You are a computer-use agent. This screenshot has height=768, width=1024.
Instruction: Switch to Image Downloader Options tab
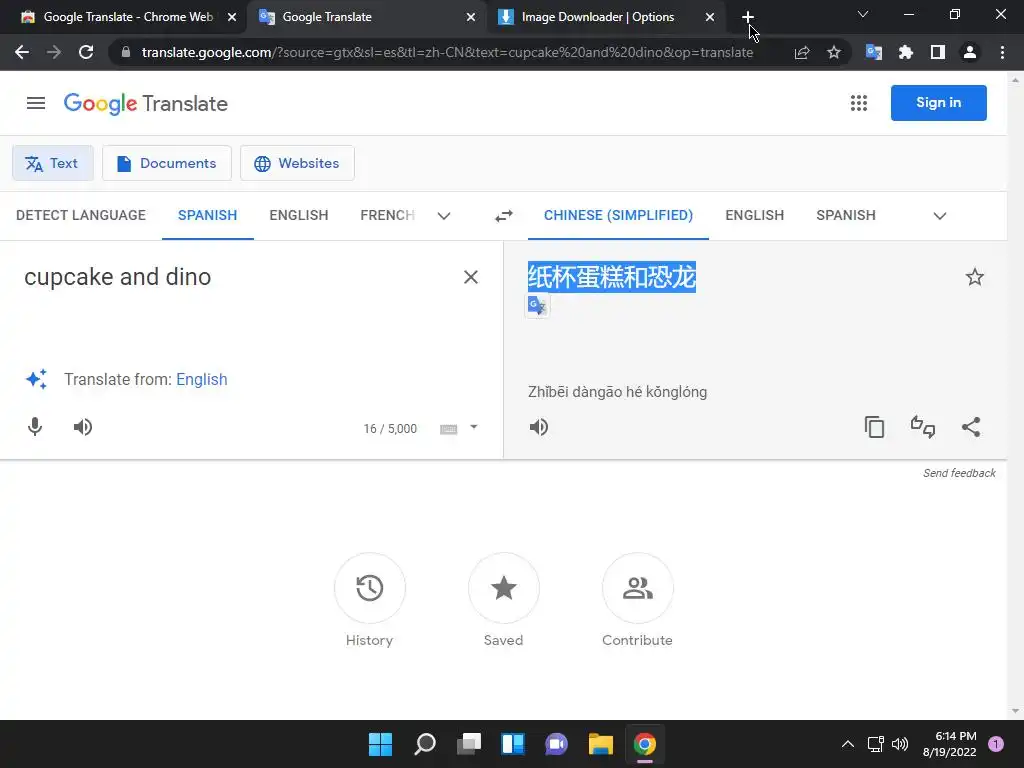pyautogui.click(x=598, y=17)
